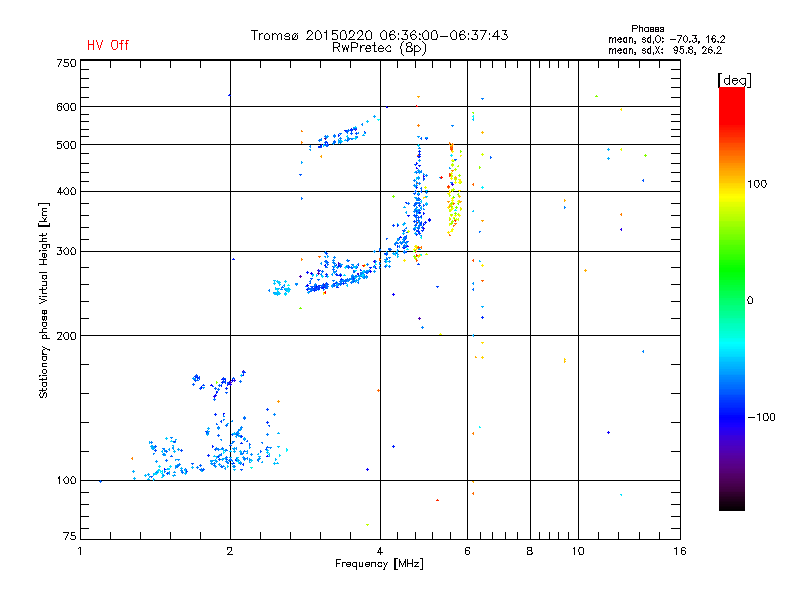Click the x-axis '1' tick label
Screen dimensions: 800x600
point(80,551)
